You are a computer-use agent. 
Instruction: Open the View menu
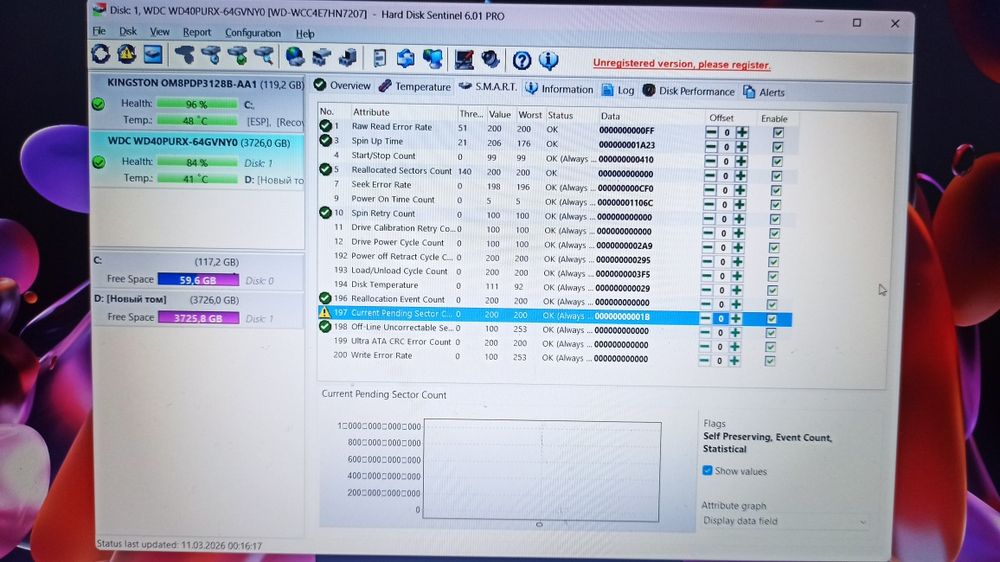159,31
